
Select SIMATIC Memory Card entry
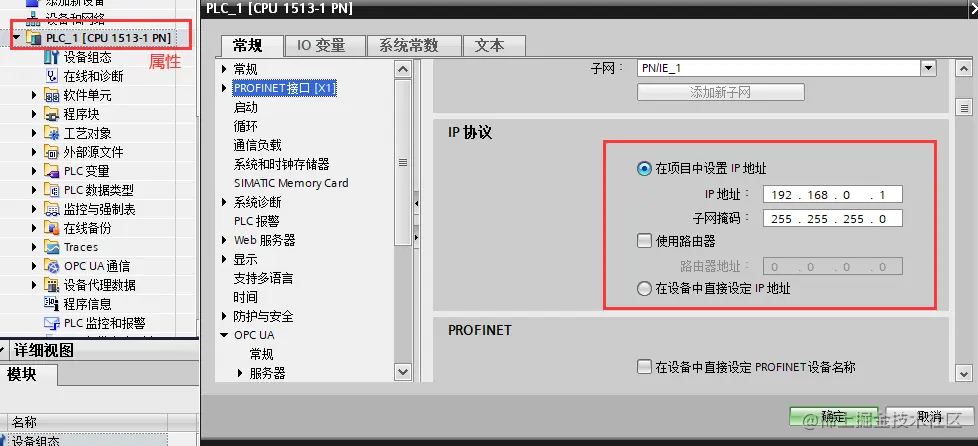coord(291,183)
